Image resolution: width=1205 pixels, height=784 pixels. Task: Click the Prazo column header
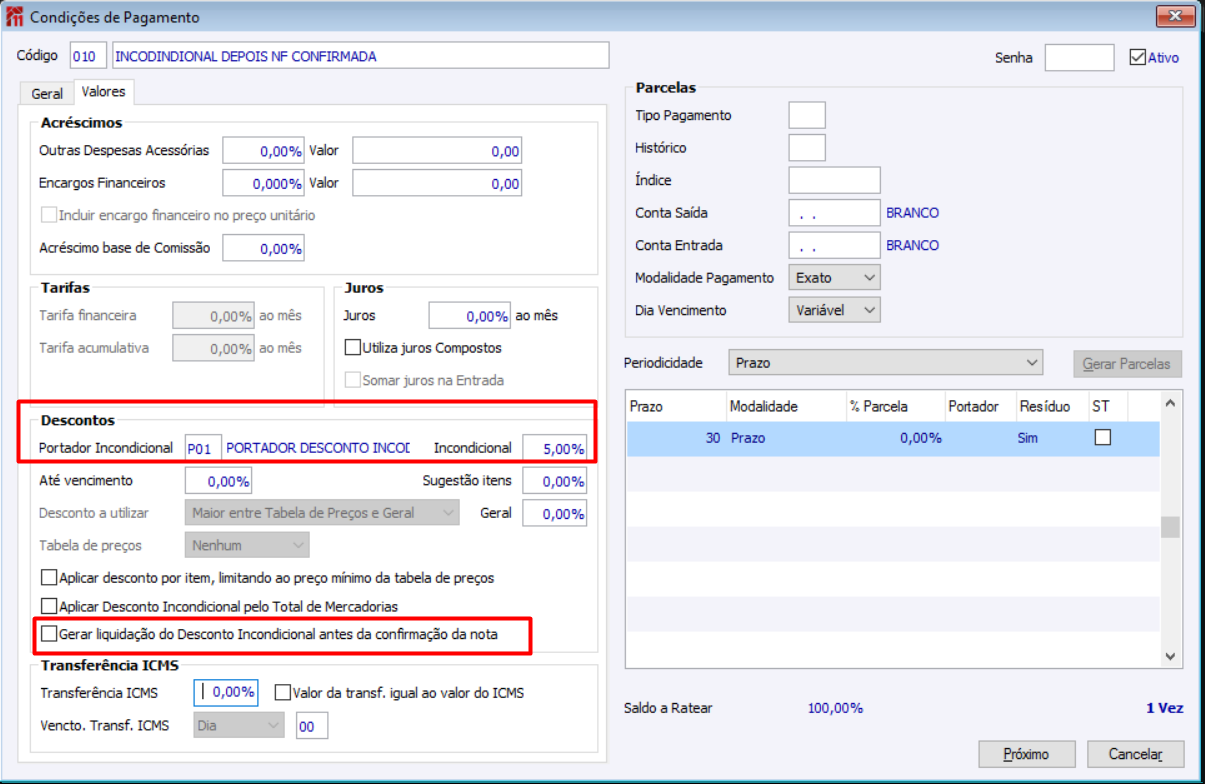tap(676, 406)
